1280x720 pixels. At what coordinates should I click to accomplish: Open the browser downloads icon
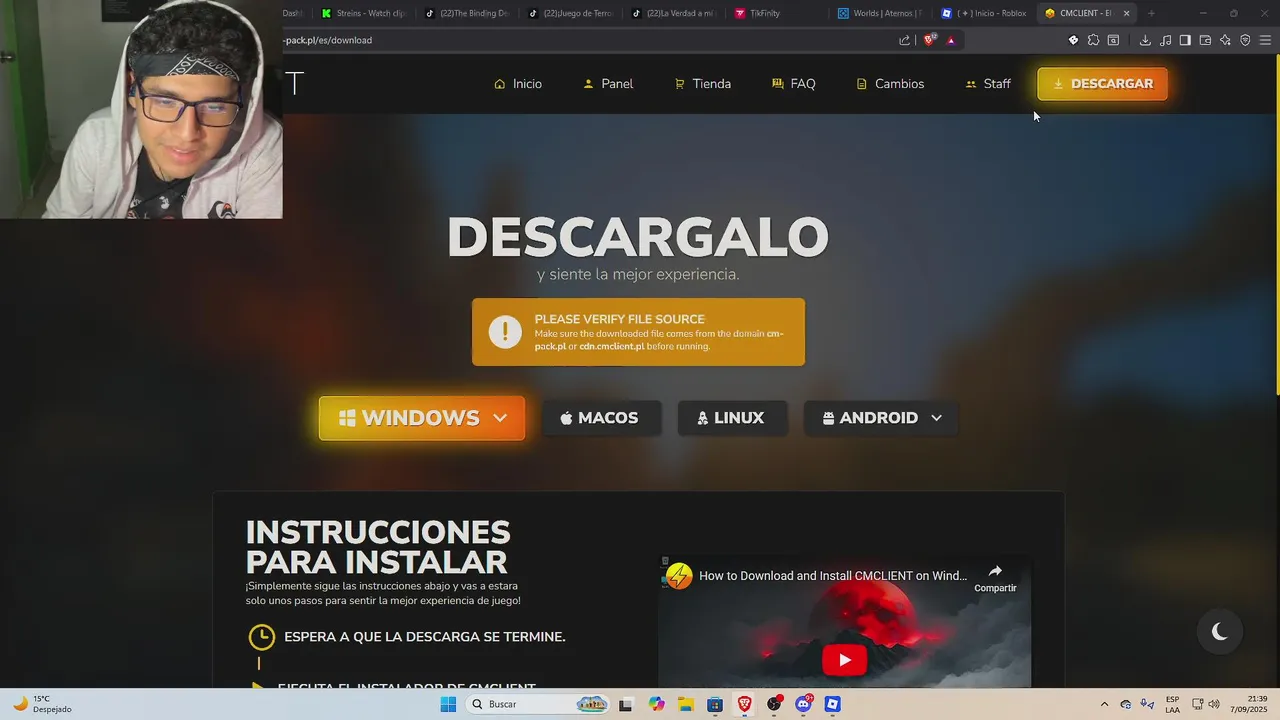coord(1145,40)
